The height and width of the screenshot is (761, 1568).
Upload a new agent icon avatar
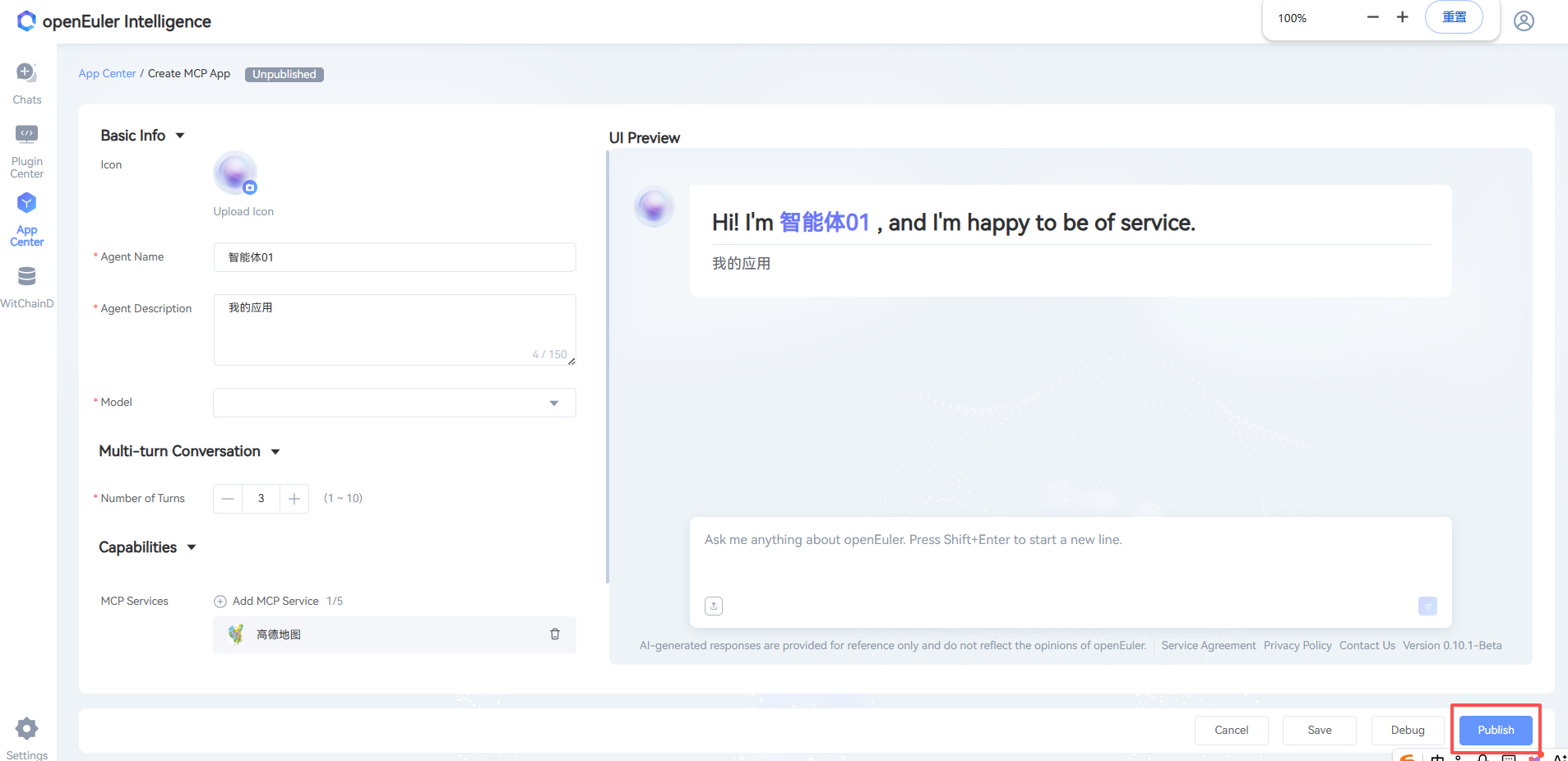235,173
